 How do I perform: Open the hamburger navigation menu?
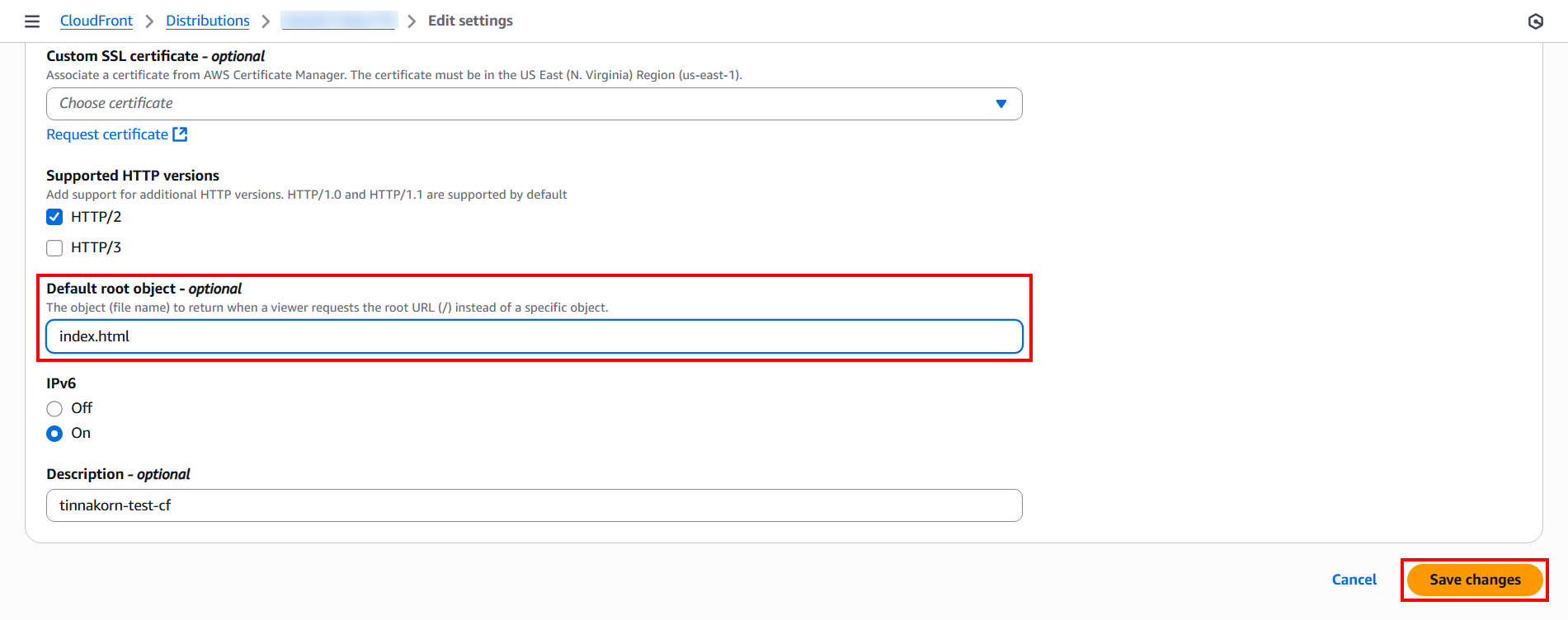(32, 21)
